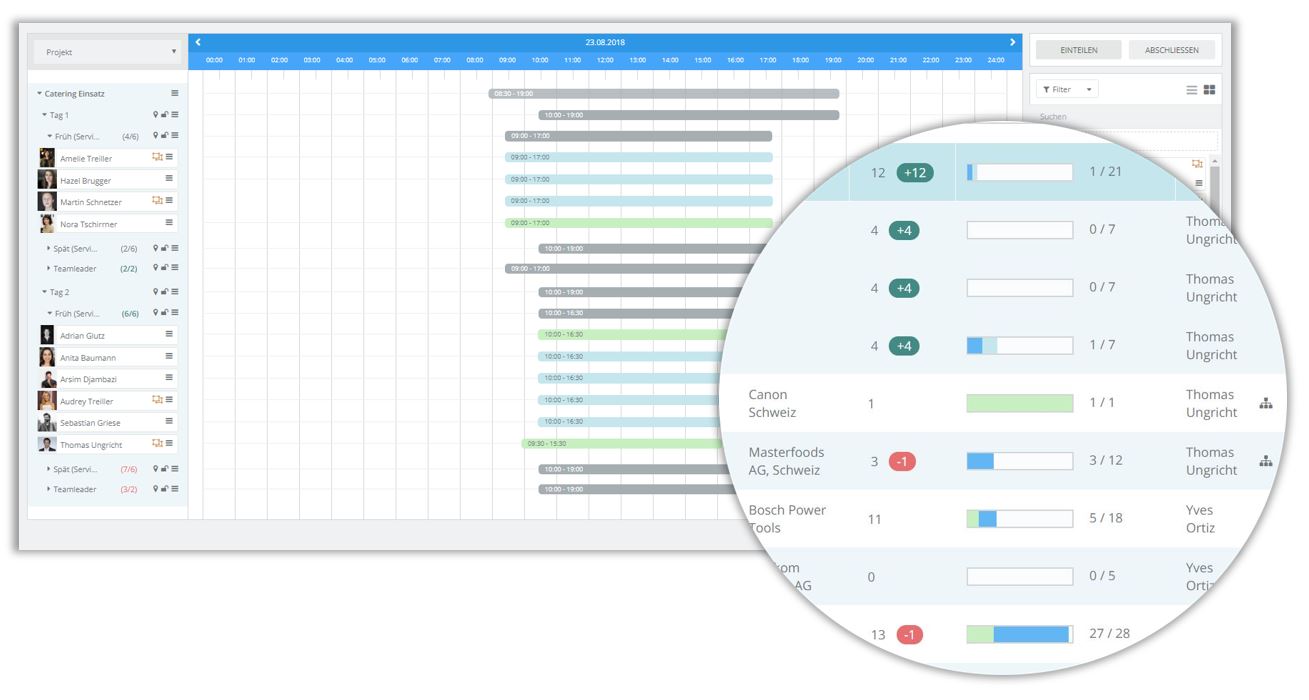
Task: Open the menu icon for Catering Einsatz
Action: tap(175, 93)
